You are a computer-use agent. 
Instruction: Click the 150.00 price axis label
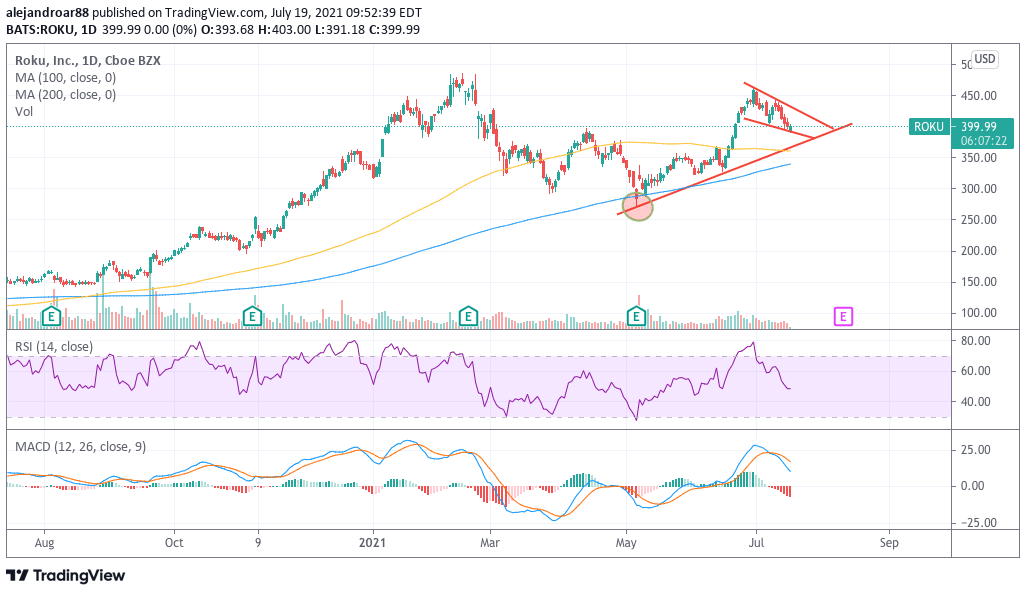point(979,282)
